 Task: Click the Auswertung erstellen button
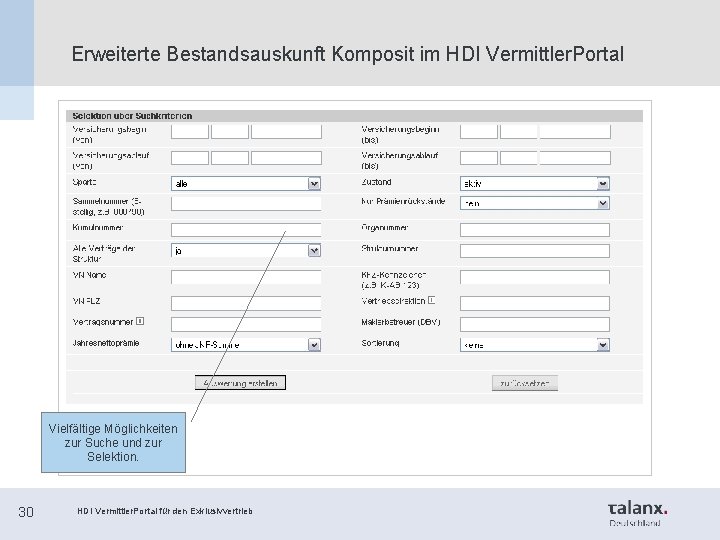240,383
